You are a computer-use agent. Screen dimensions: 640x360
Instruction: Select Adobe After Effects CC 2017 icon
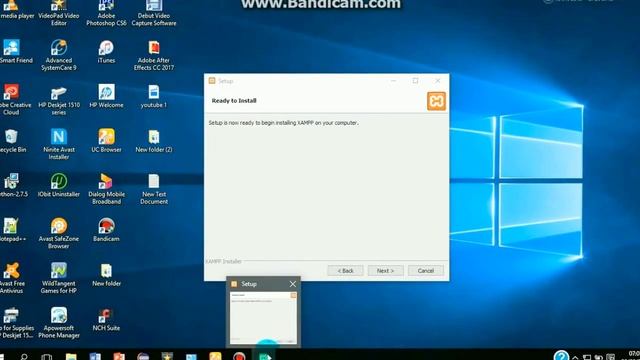(x=154, y=55)
